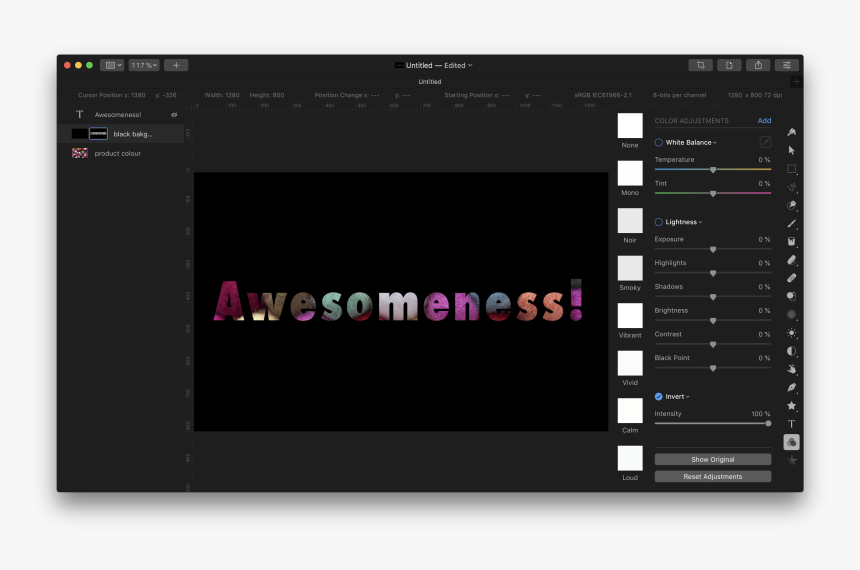Click the Highlights slider handle

click(x=713, y=273)
